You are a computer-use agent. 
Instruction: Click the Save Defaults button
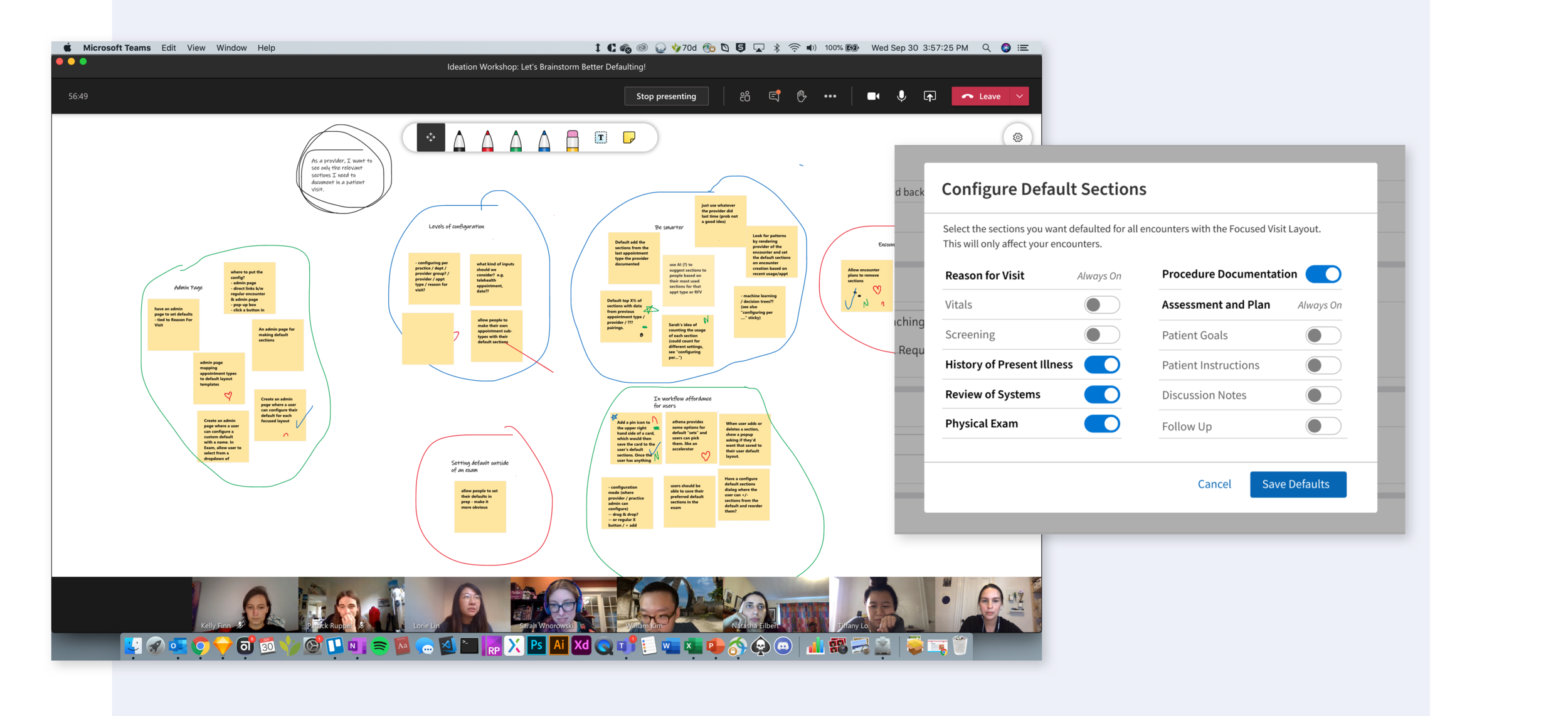[1297, 484]
